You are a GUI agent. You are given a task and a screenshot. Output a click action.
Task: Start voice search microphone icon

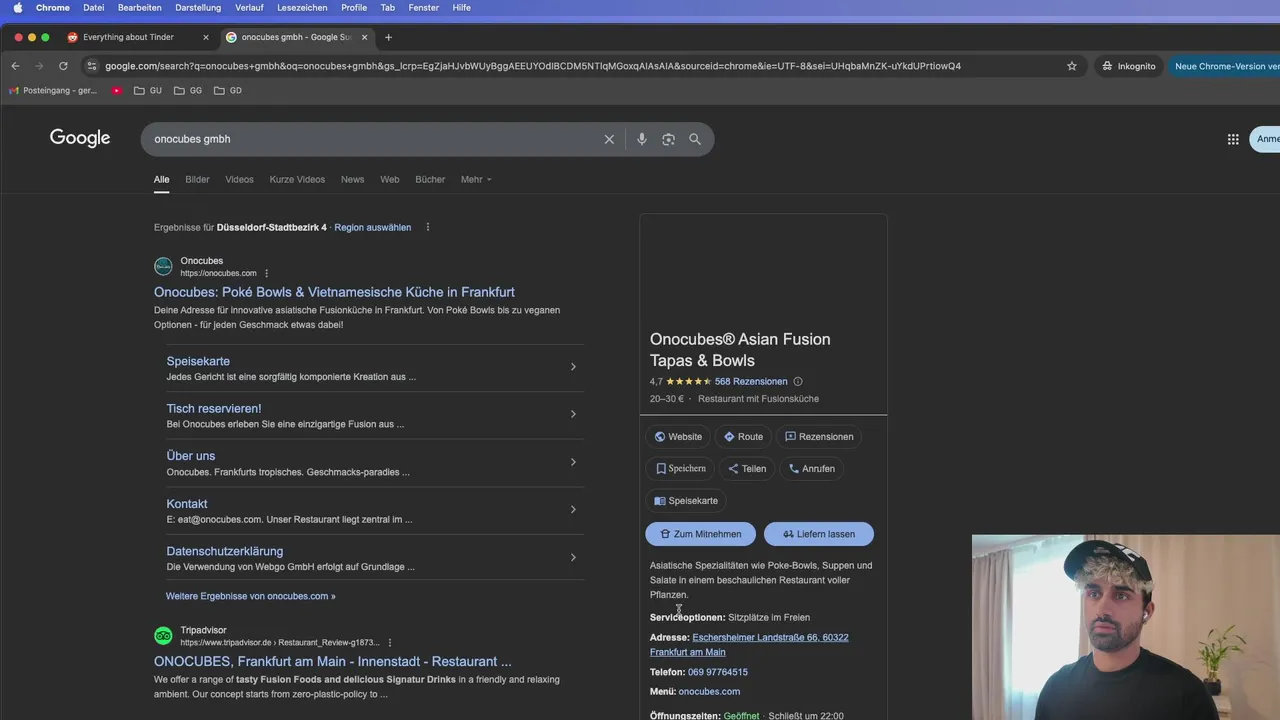[x=642, y=139]
